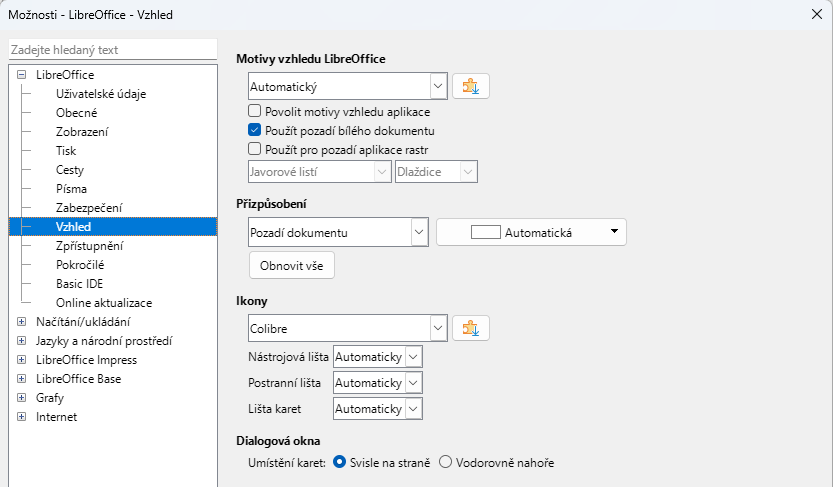This screenshot has width=833, height=487.
Task: Expand the Grafy tree node
Action: (x=21, y=397)
